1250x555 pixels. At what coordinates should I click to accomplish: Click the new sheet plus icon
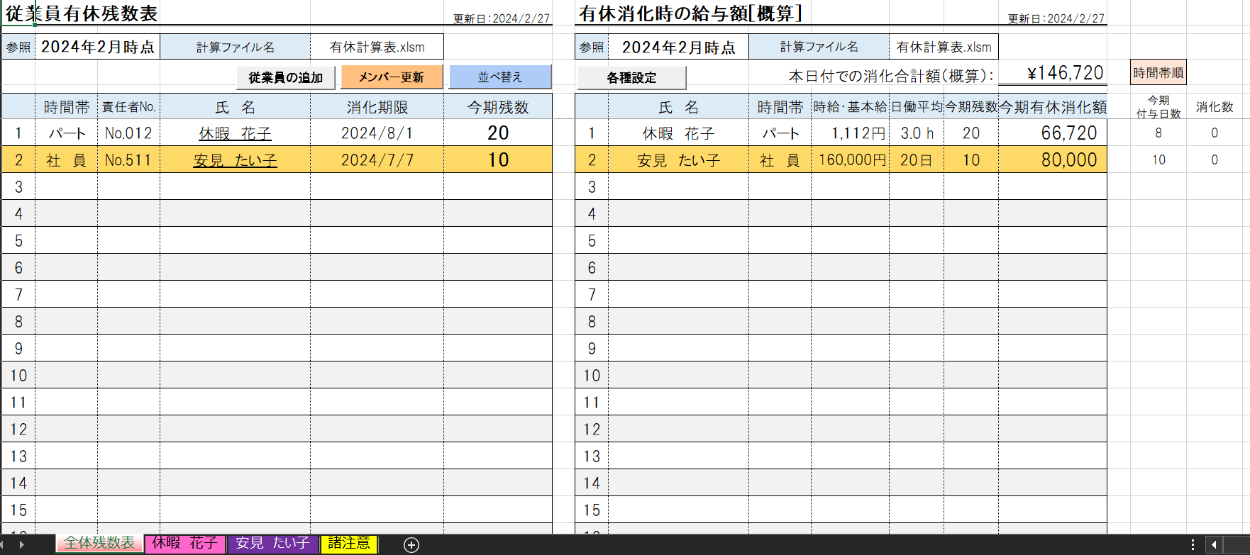(x=411, y=545)
